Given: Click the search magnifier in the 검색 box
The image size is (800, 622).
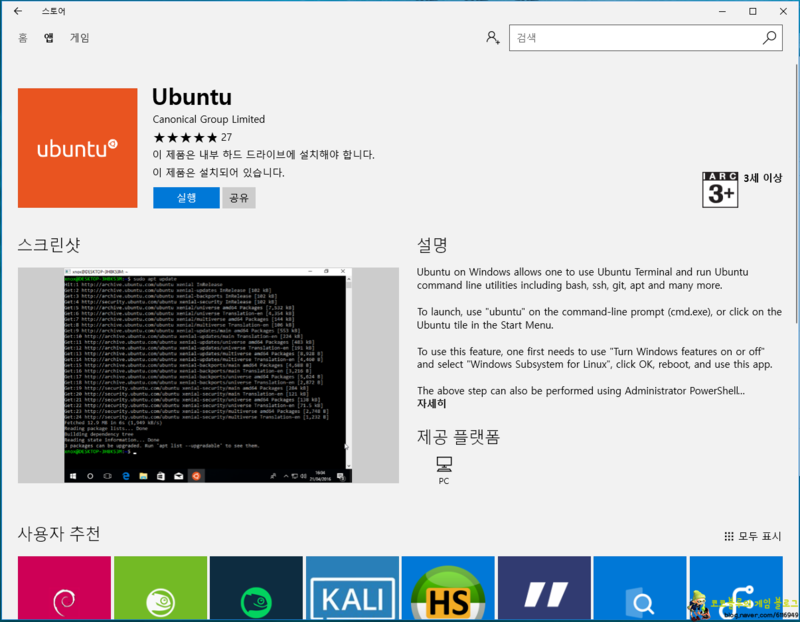Looking at the screenshot, I should click(x=769, y=38).
